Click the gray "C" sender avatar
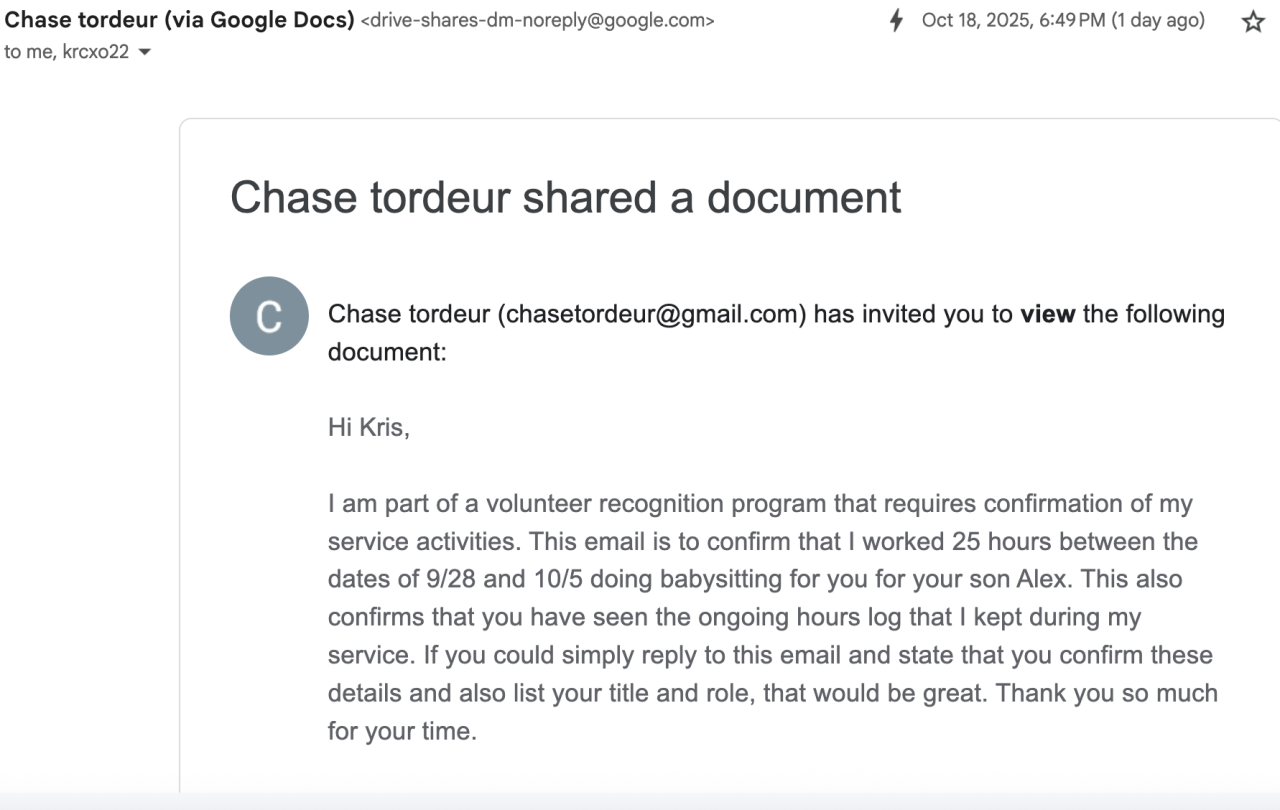 coord(269,316)
